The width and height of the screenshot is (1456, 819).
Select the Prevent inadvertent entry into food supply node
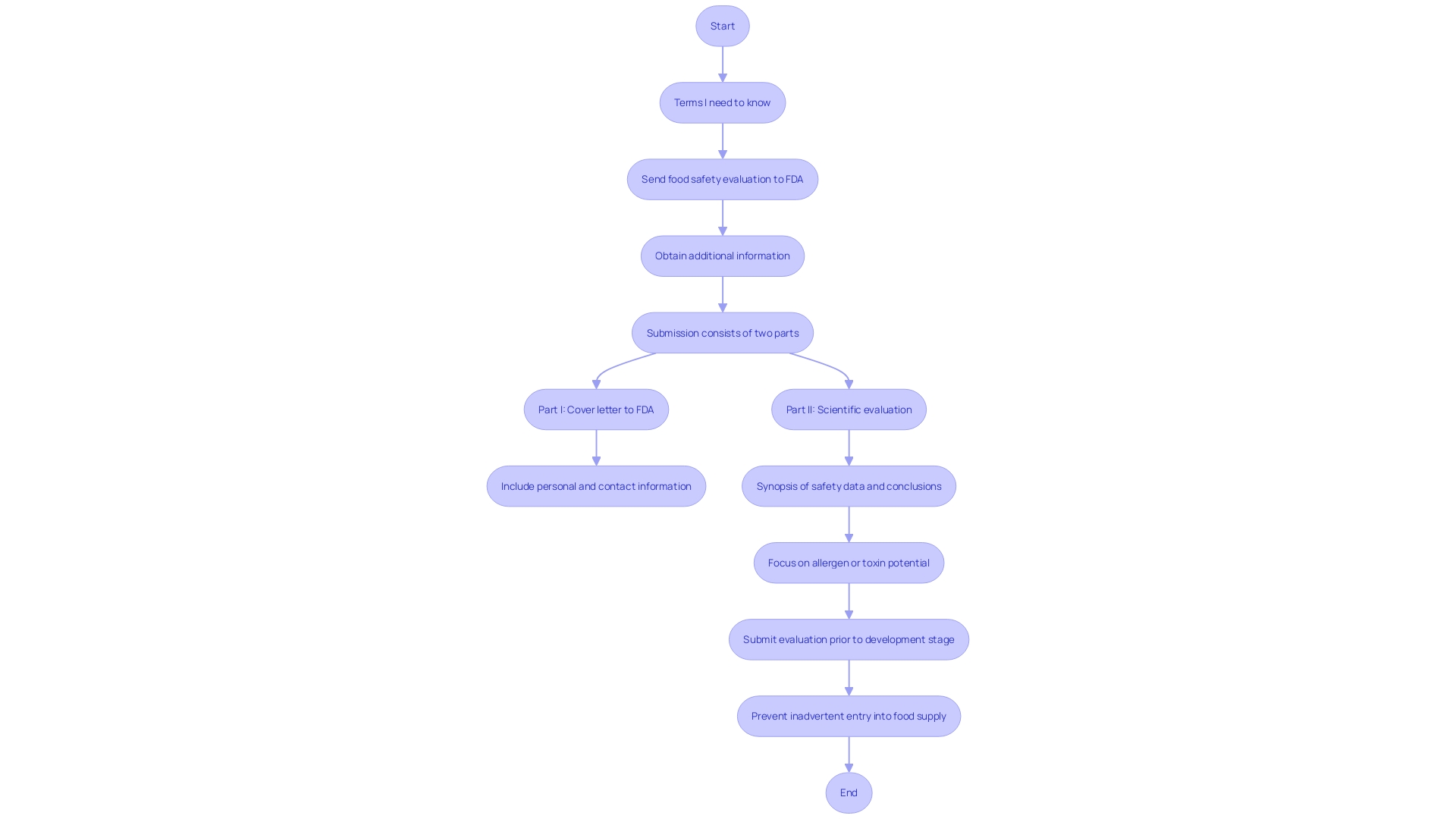pyautogui.click(x=848, y=715)
